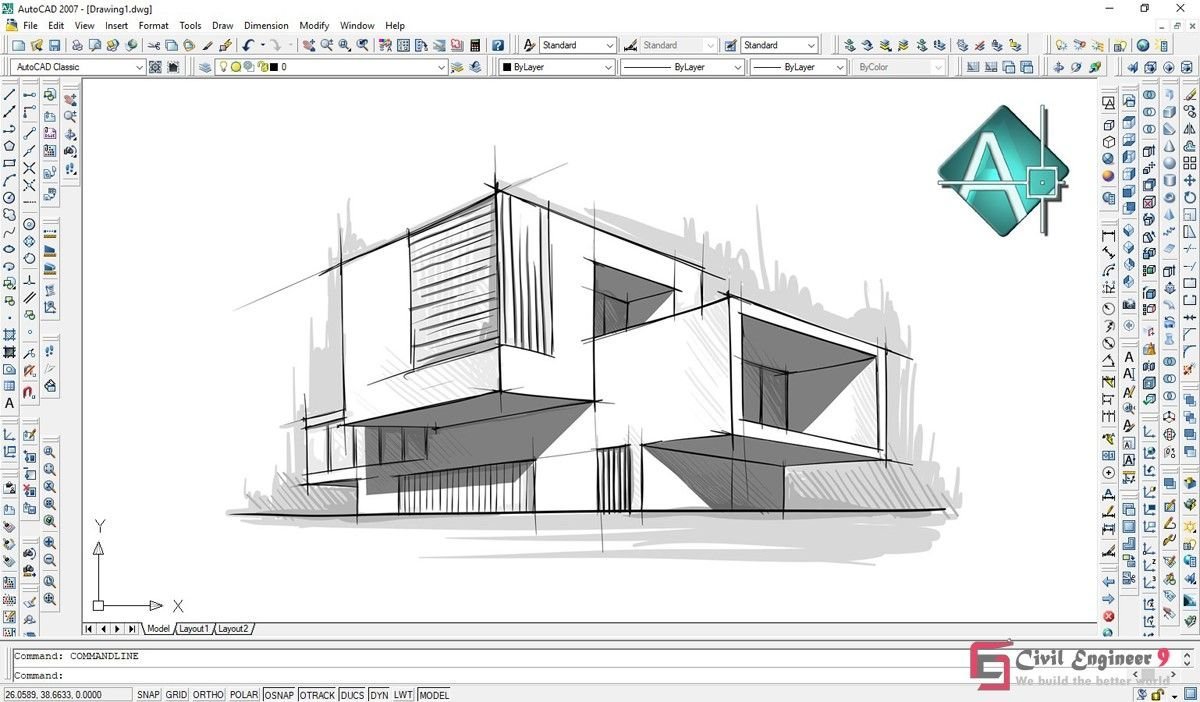Image resolution: width=1200 pixels, height=702 pixels.
Task: Click the Text Style icon
Action: (529, 45)
